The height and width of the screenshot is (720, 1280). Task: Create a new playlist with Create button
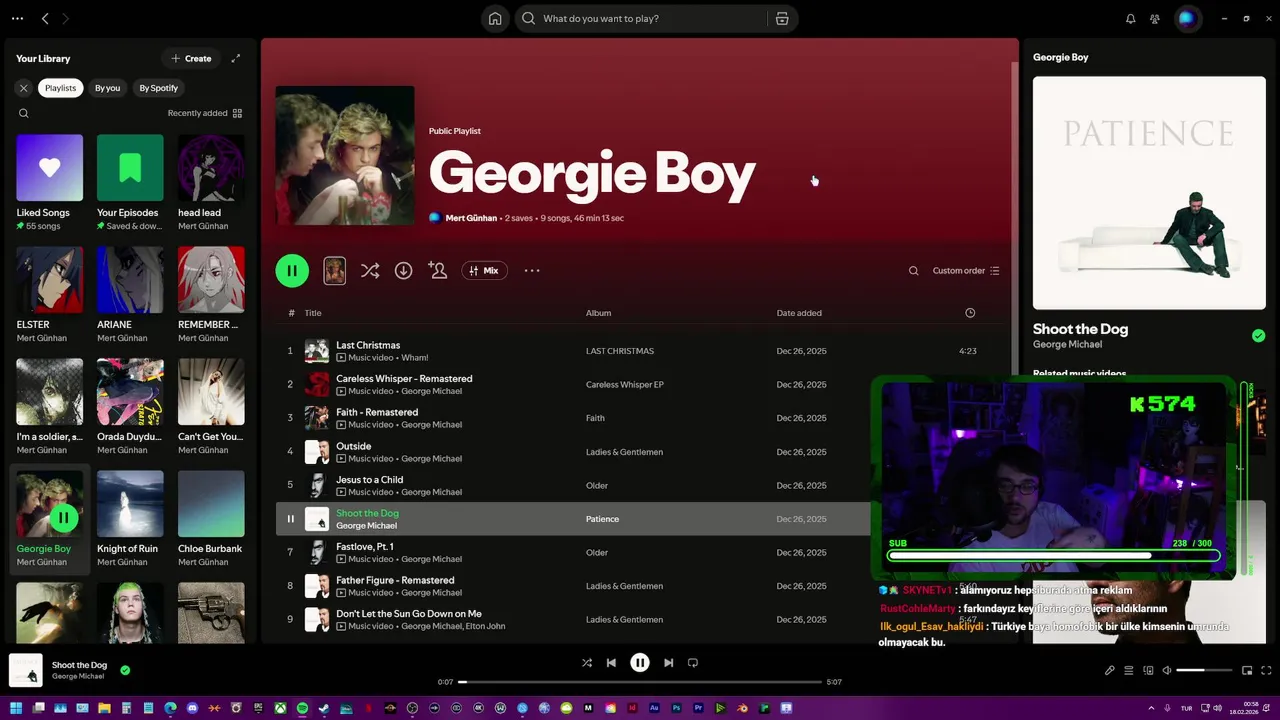pos(191,58)
